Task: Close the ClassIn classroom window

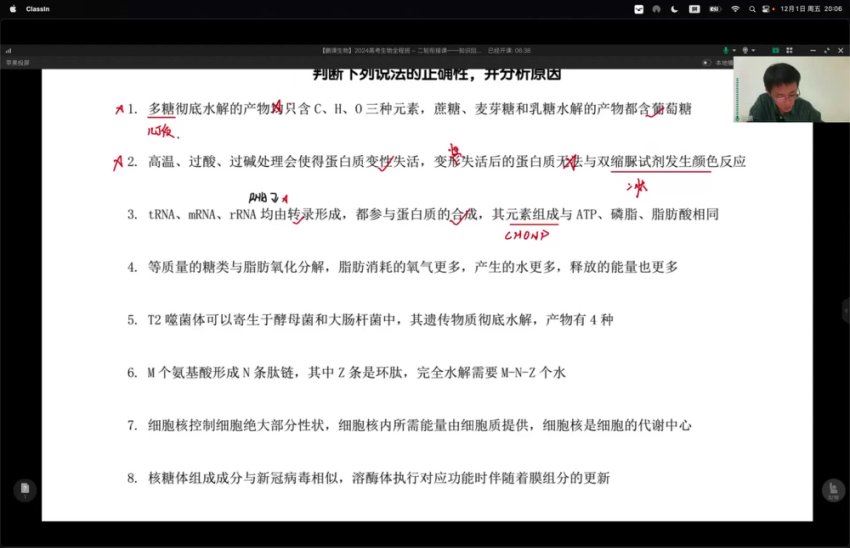Action: [x=841, y=50]
